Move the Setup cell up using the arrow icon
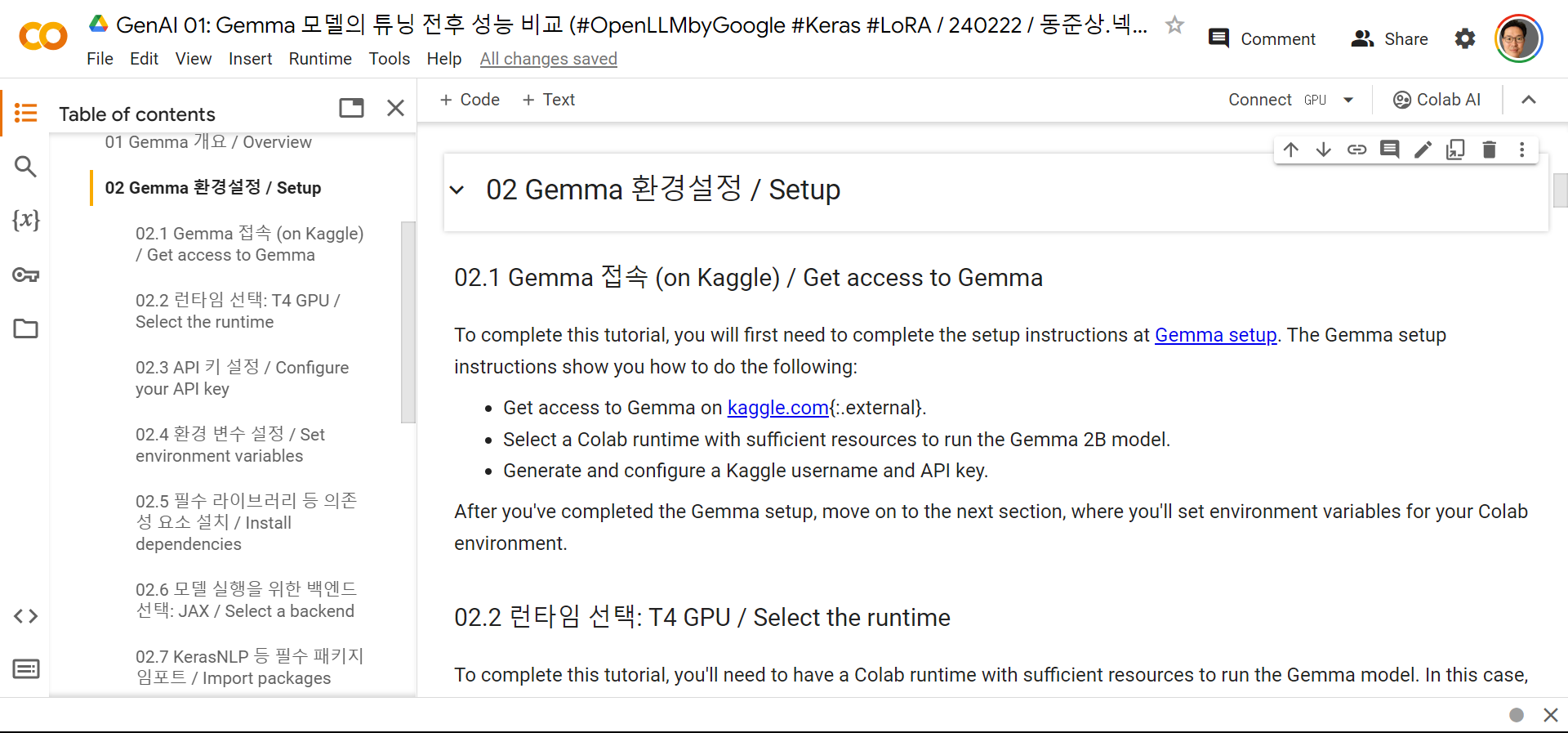Image resolution: width=1568 pixels, height=733 pixels. click(1291, 150)
